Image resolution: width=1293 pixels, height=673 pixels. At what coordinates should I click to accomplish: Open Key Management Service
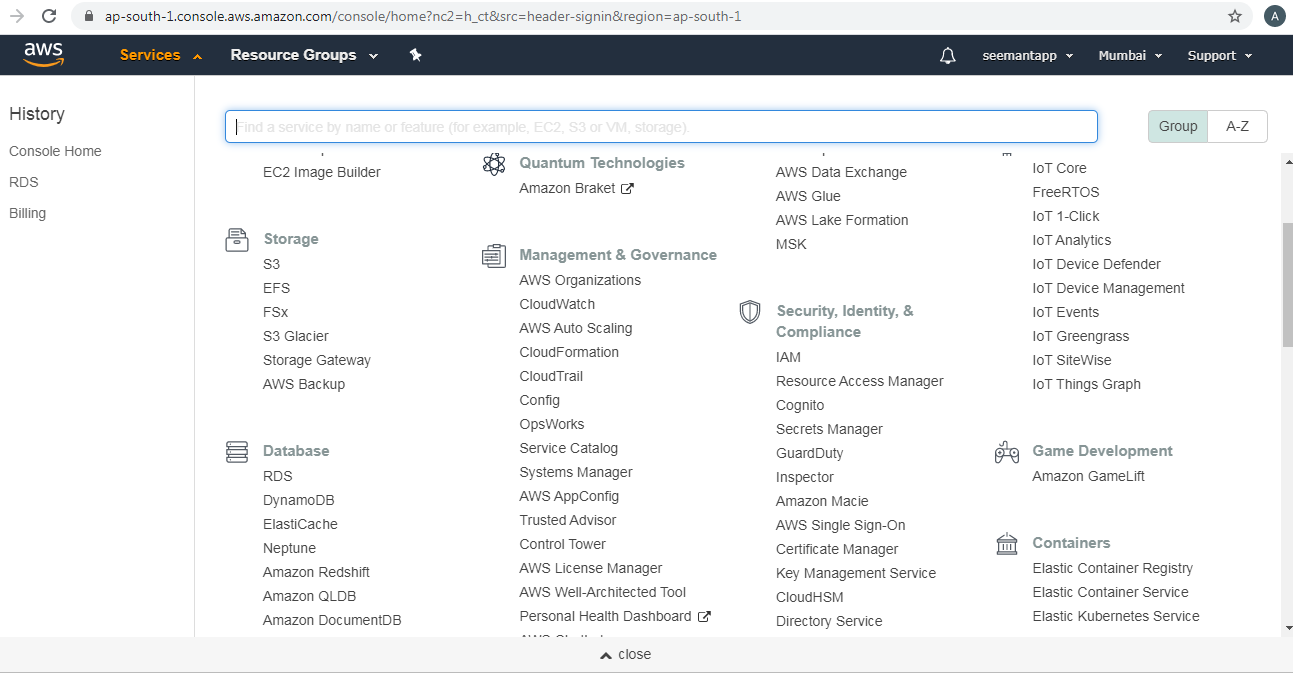(x=856, y=573)
